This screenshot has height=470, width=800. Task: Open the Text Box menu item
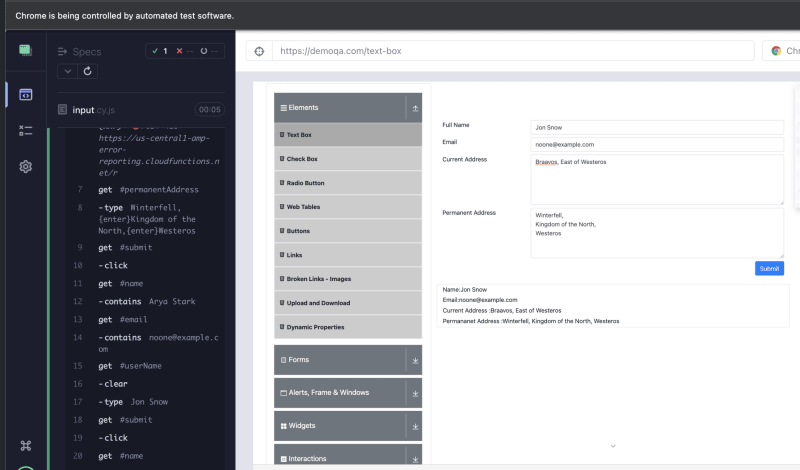pyautogui.click(x=348, y=135)
